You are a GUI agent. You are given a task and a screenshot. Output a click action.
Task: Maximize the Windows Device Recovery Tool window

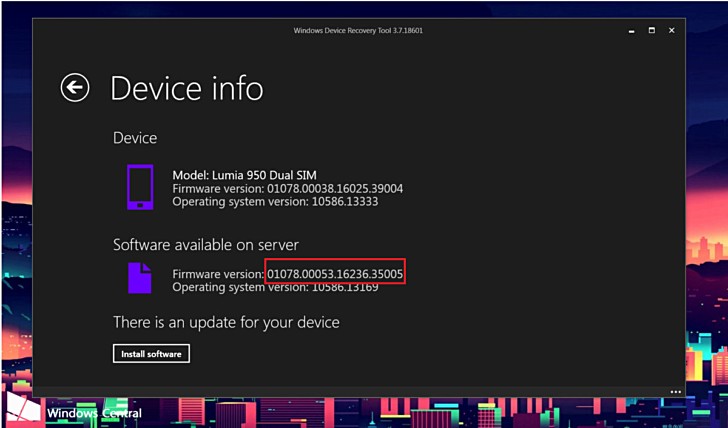652,30
